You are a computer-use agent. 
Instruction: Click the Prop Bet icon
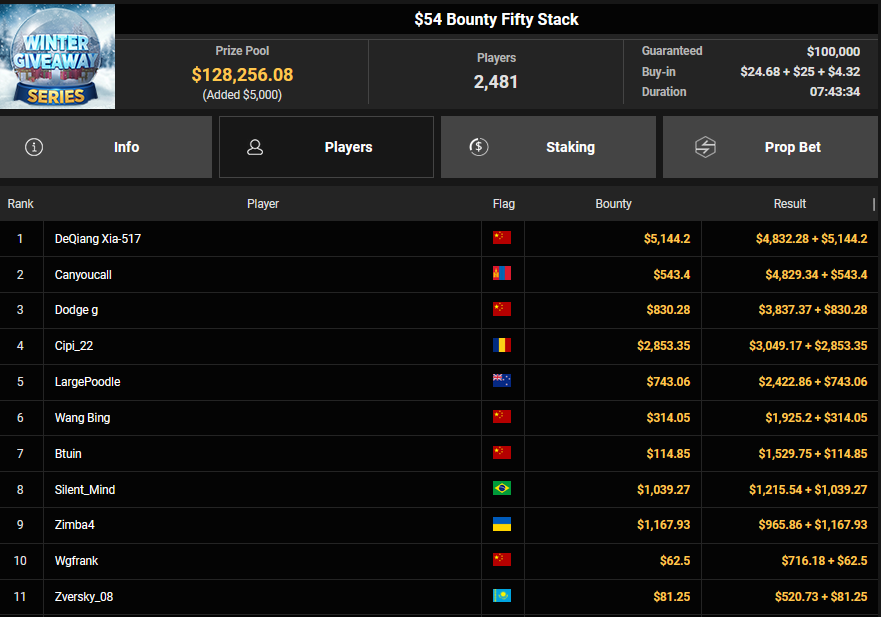click(705, 147)
